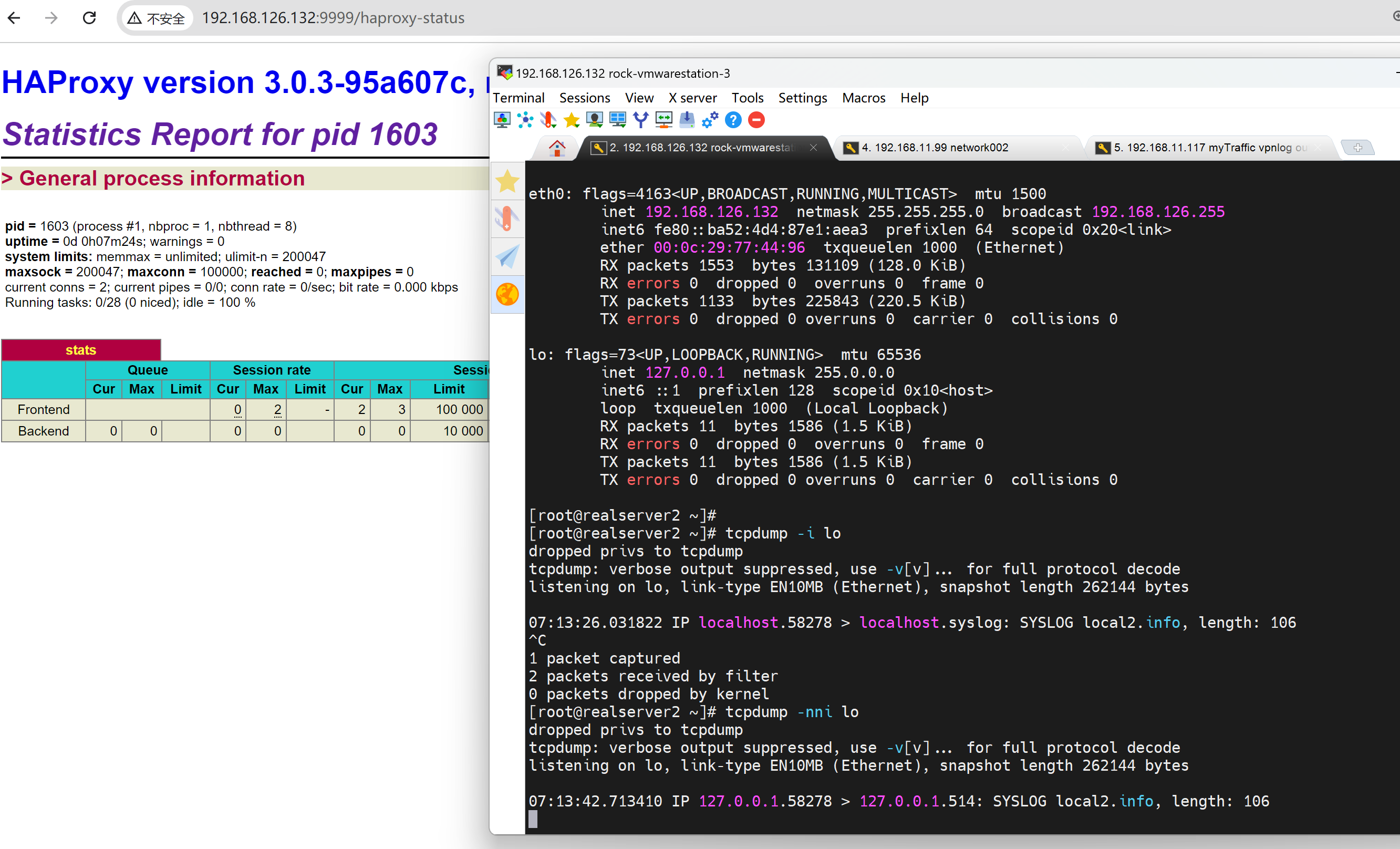Image resolution: width=1400 pixels, height=849 pixels.
Task: Click the browser address bar URL
Action: [333, 18]
